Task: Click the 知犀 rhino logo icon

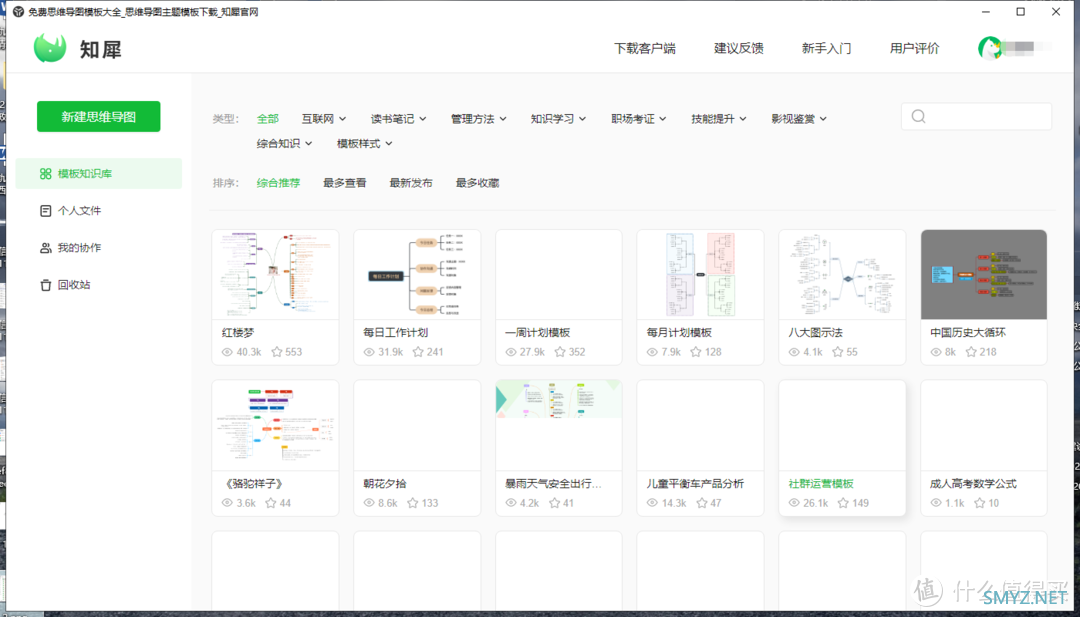Action: pyautogui.click(x=50, y=48)
